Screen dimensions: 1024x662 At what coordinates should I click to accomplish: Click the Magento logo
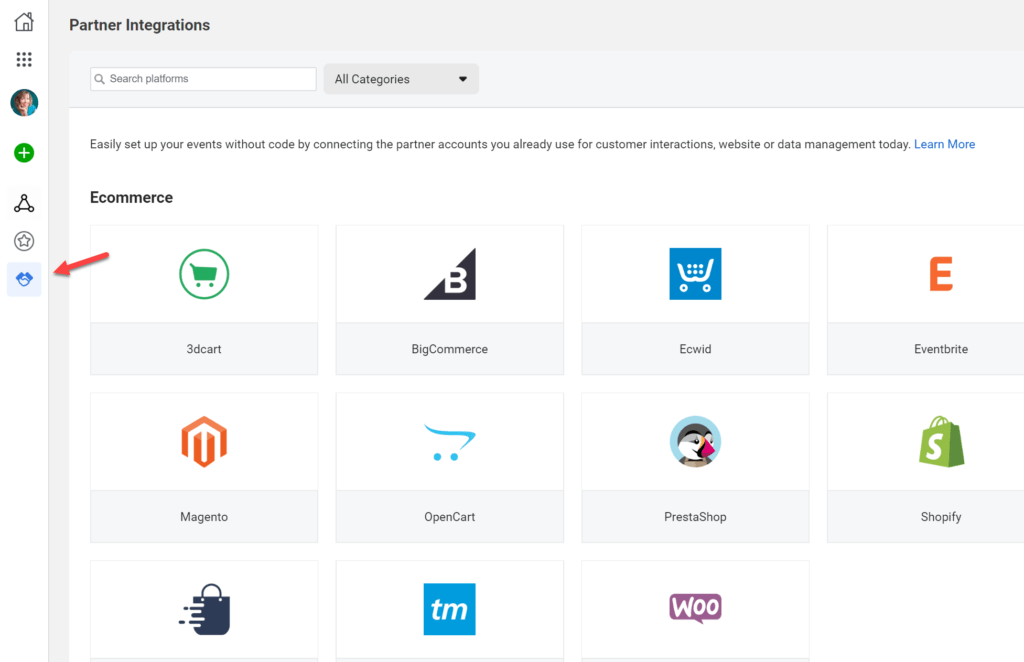(x=204, y=441)
